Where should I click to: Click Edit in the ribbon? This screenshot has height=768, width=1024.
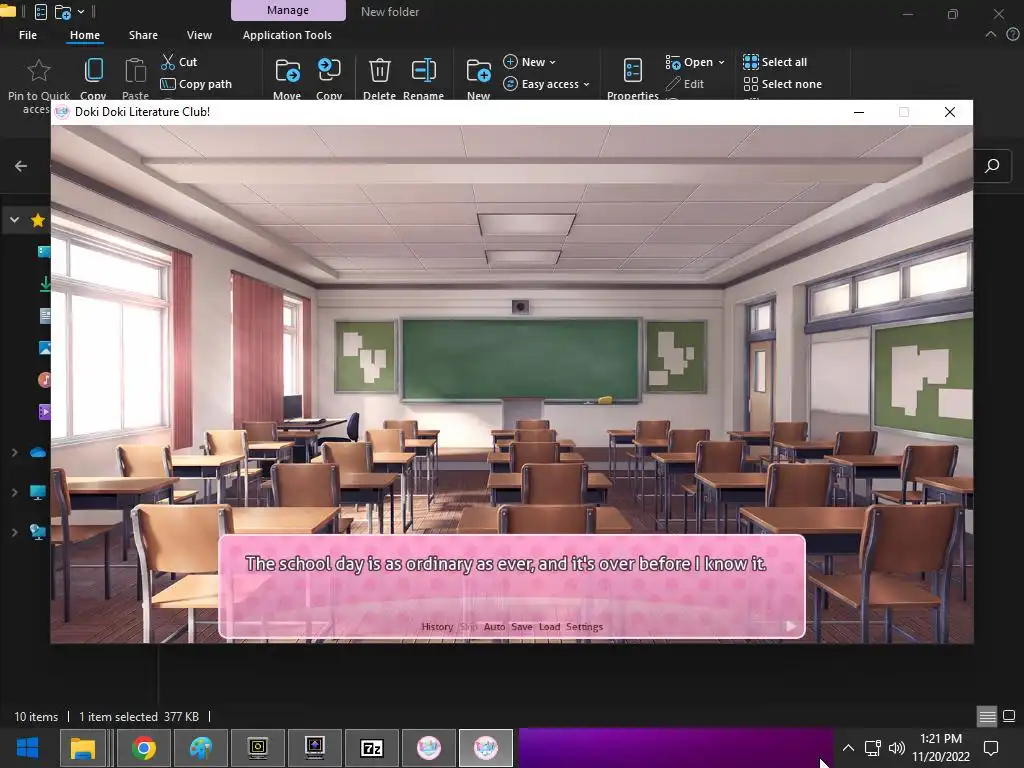pyautogui.click(x=684, y=84)
